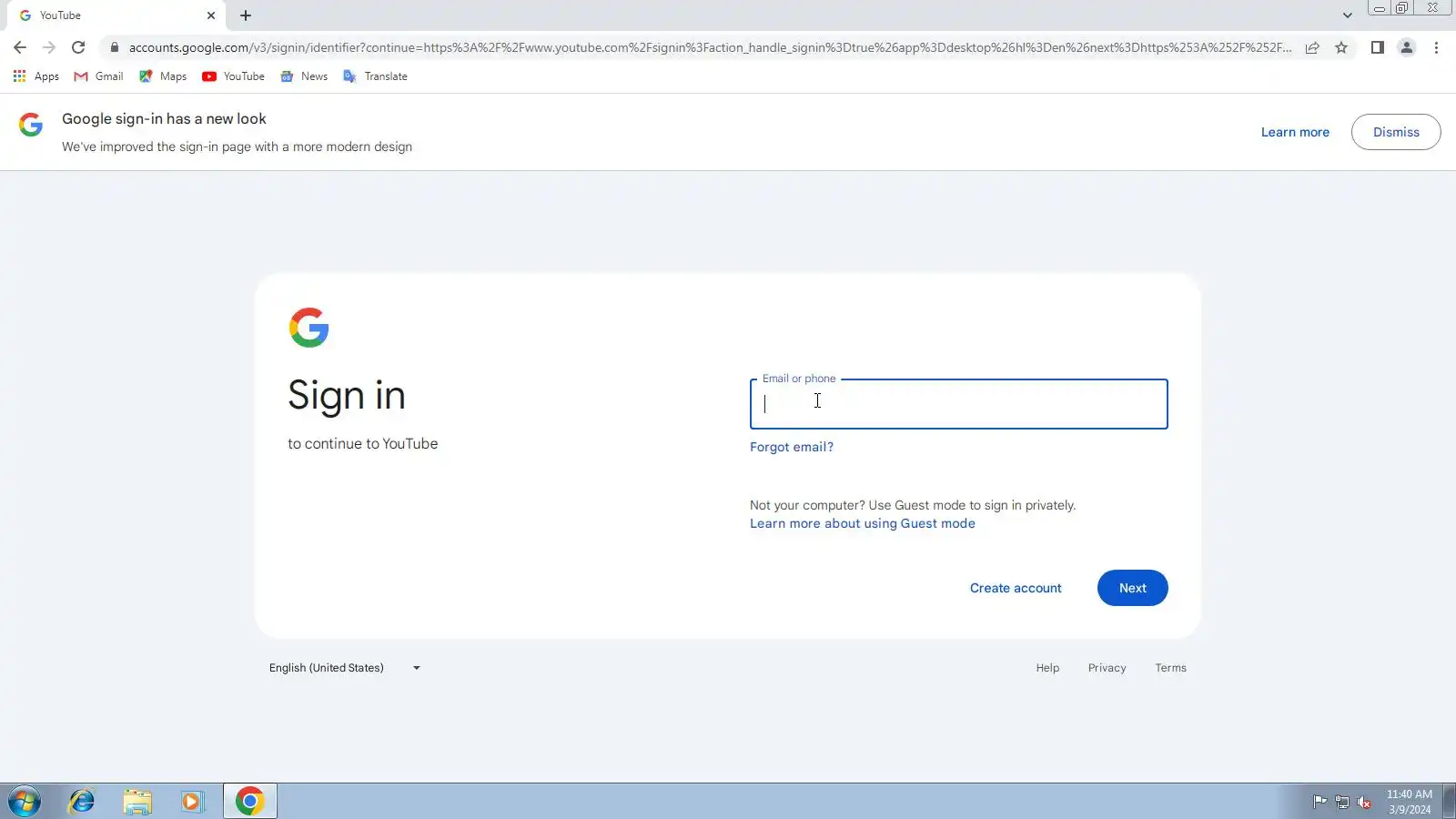The width and height of the screenshot is (1456, 819).
Task: Open the Terms footer link
Action: click(x=1170, y=668)
